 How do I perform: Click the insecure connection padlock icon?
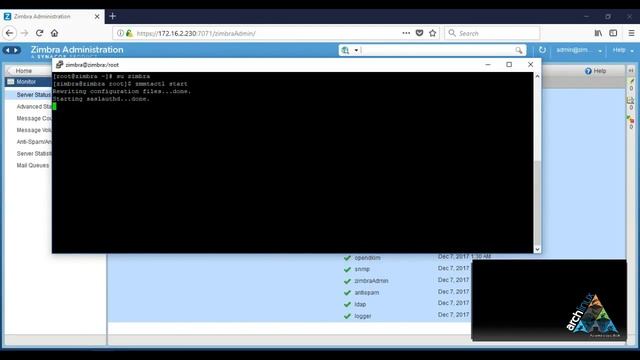129,33
